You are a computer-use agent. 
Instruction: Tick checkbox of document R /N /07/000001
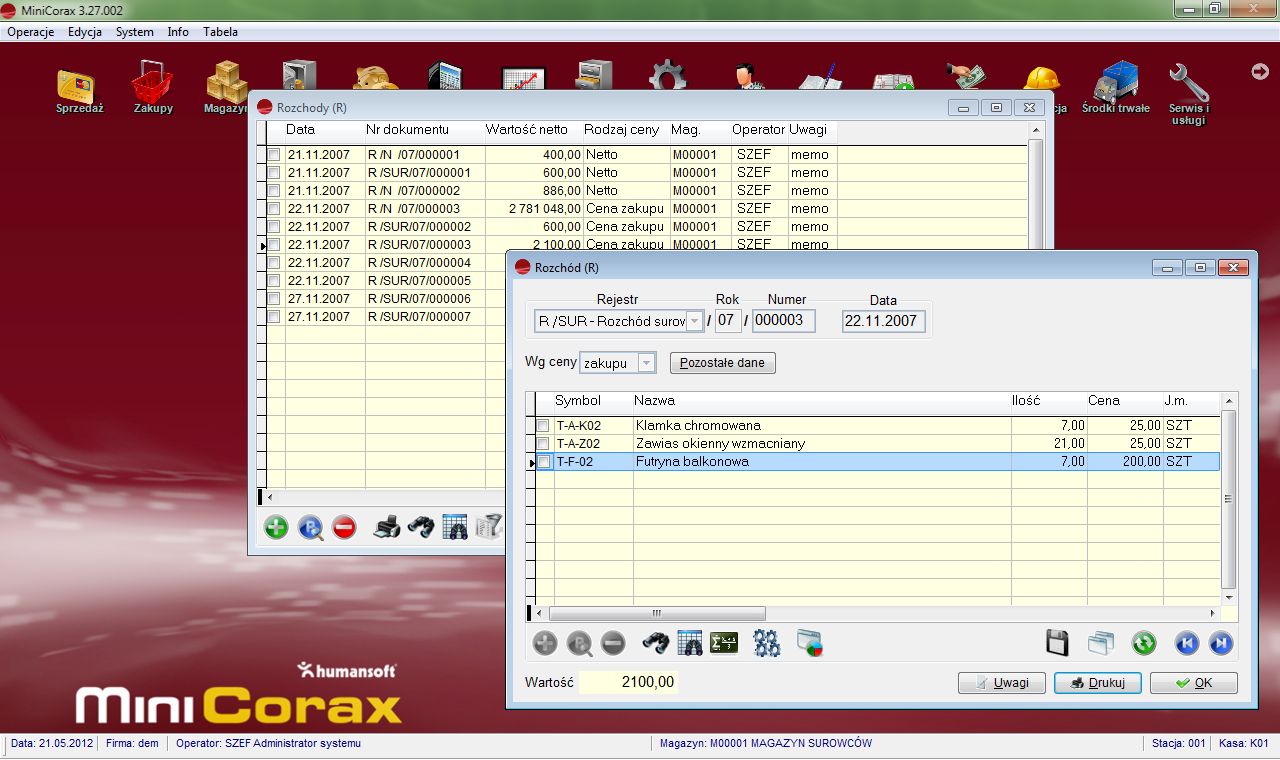(x=274, y=155)
